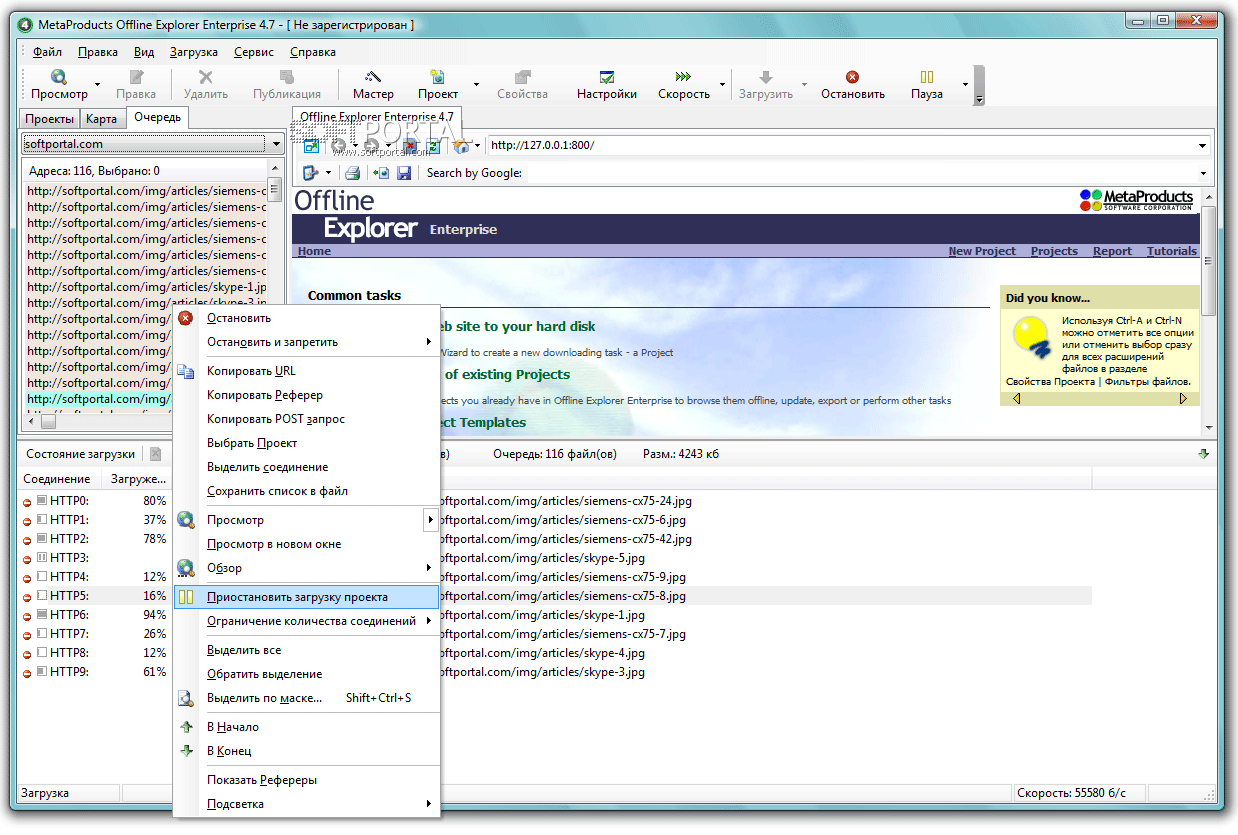Click the red stop icon for HTTP0

pos(27,501)
